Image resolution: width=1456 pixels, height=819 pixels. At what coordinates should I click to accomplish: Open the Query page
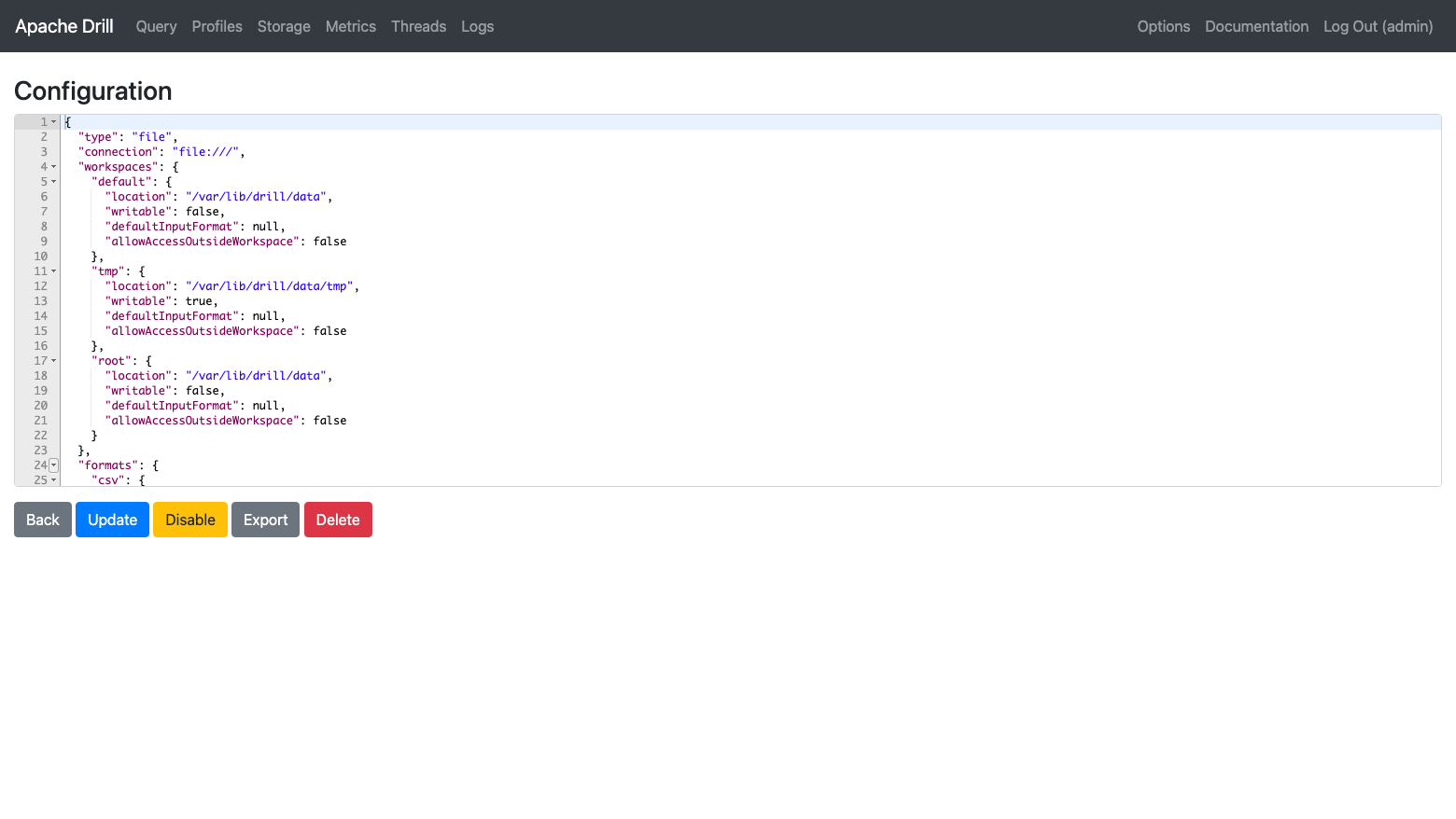point(156,26)
